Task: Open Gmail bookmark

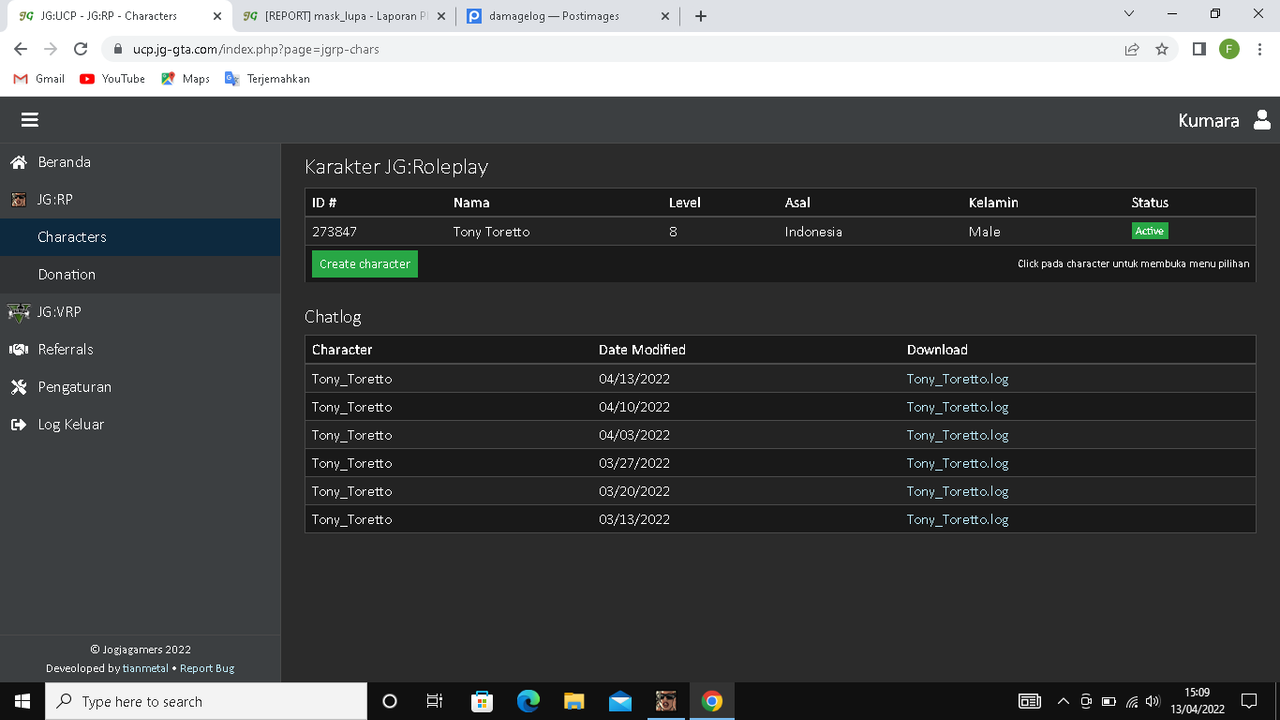Action: tap(39, 79)
